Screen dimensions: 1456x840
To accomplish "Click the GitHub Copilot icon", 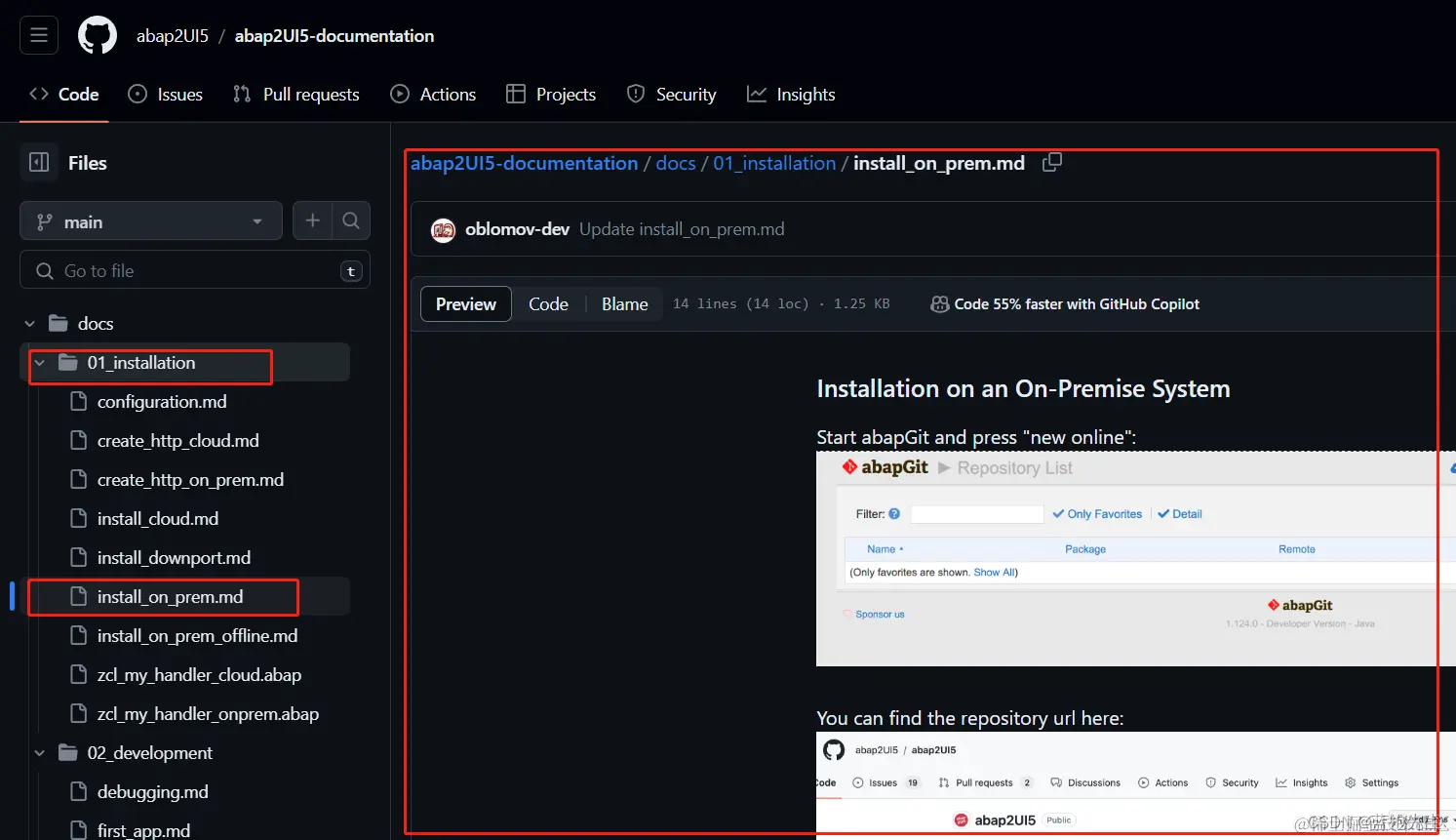I will tap(939, 304).
